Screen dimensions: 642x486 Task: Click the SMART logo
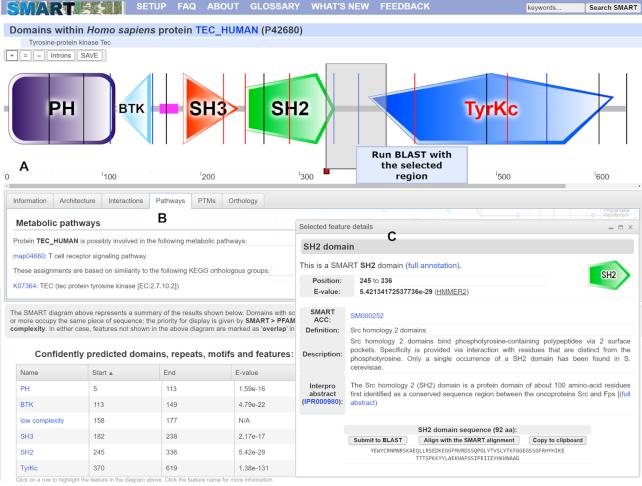[x=65, y=7]
